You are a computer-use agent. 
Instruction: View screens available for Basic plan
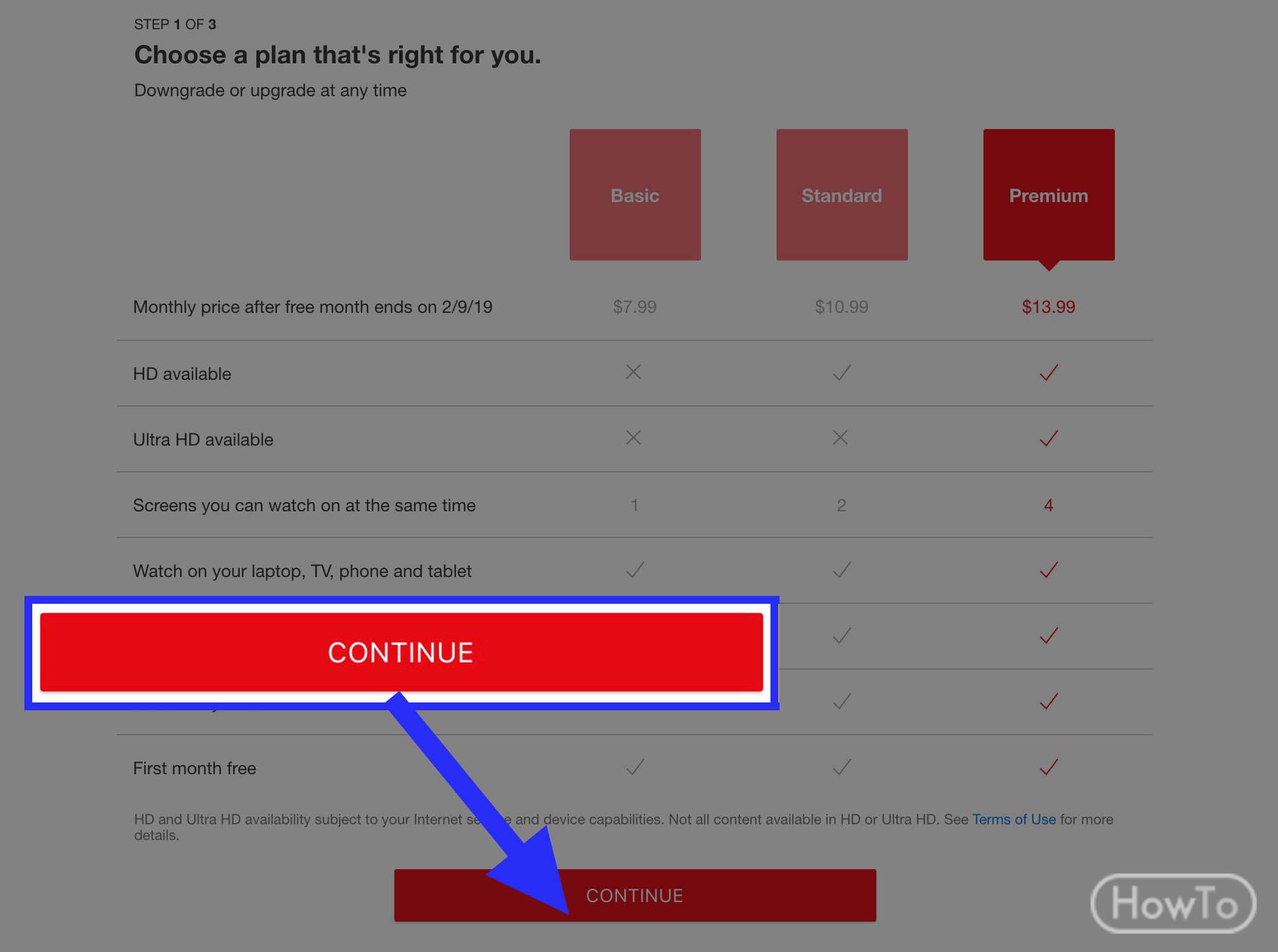point(634,504)
